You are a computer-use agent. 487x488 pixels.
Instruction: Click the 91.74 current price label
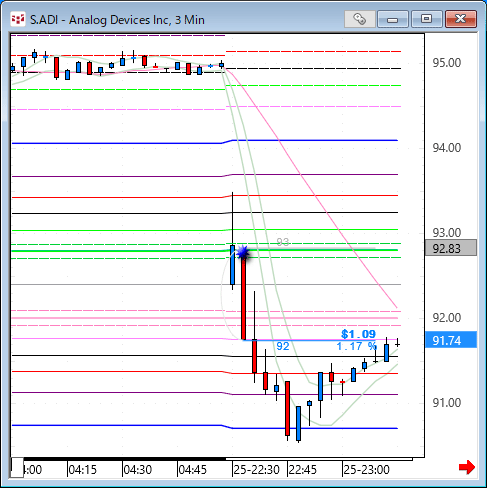tap(451, 340)
